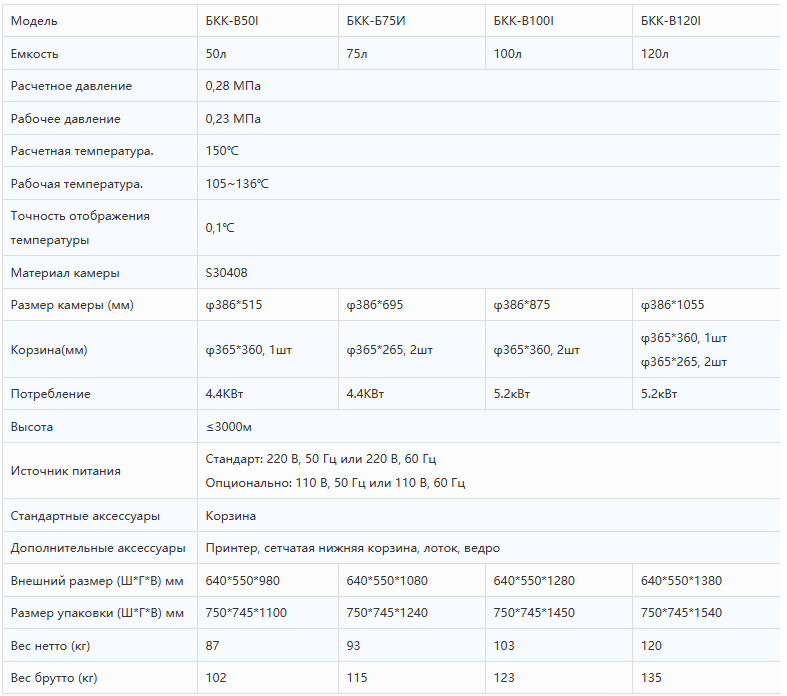Click the φ365*265, 2шт basket cell
This screenshot has height=696, width=787.
click(x=412, y=350)
